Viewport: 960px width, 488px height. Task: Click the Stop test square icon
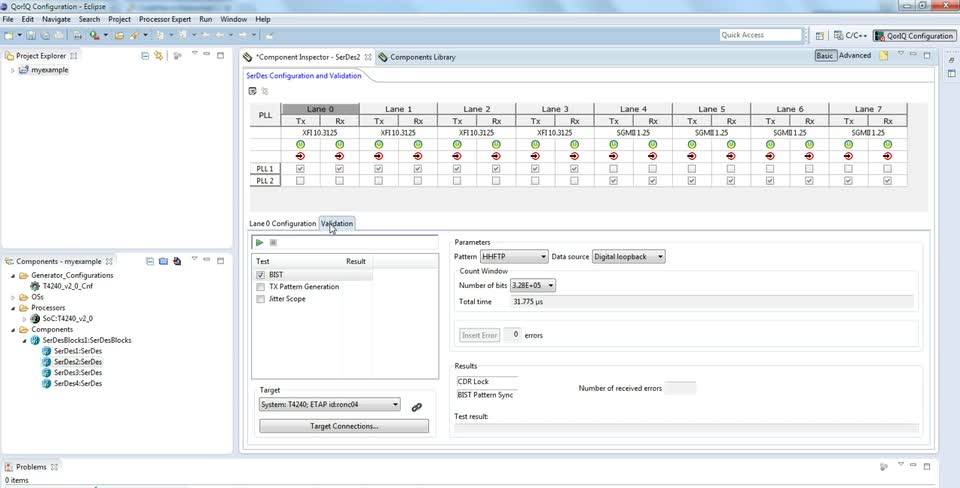(x=273, y=243)
